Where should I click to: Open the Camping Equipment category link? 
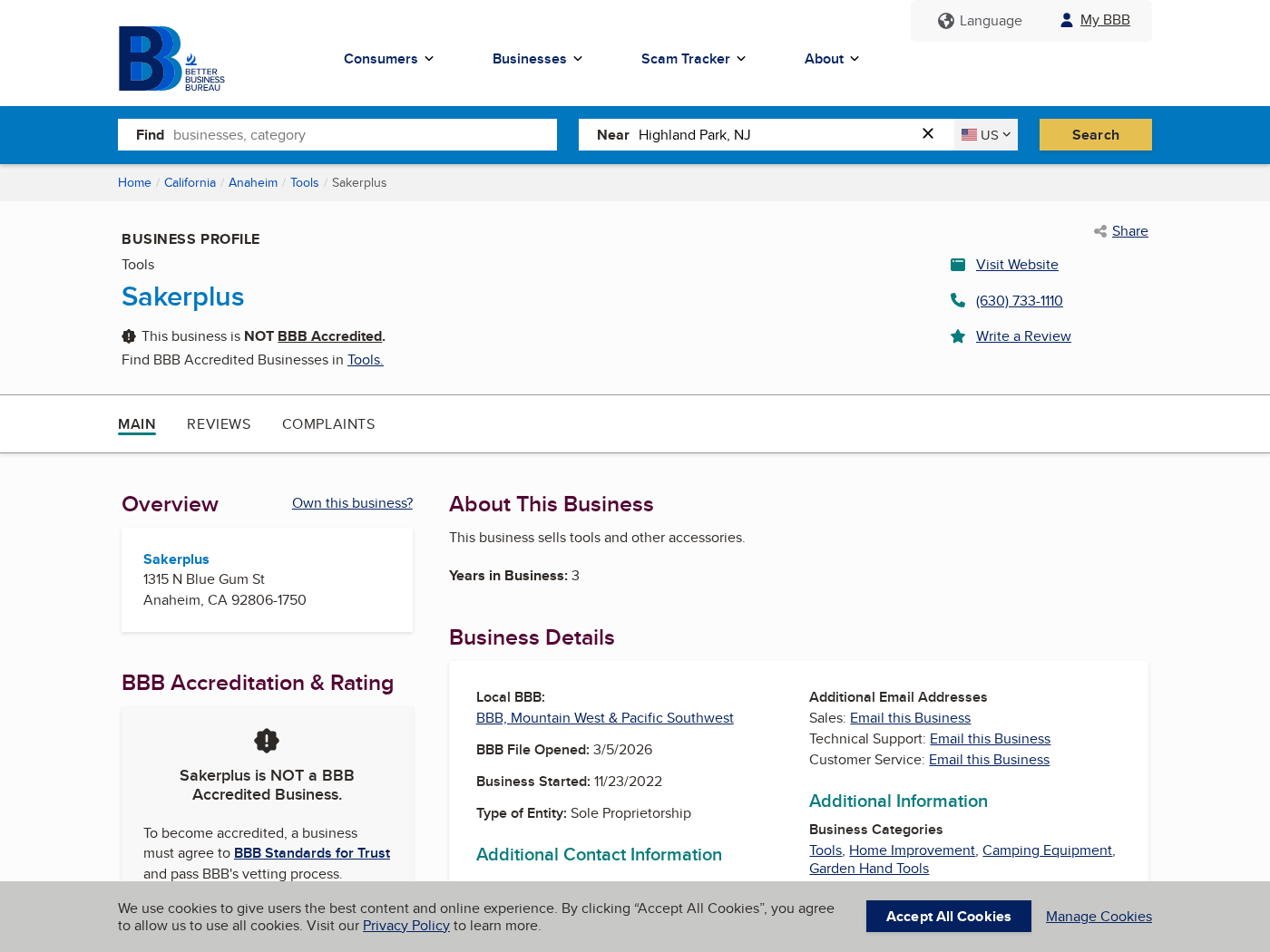[x=1047, y=850]
